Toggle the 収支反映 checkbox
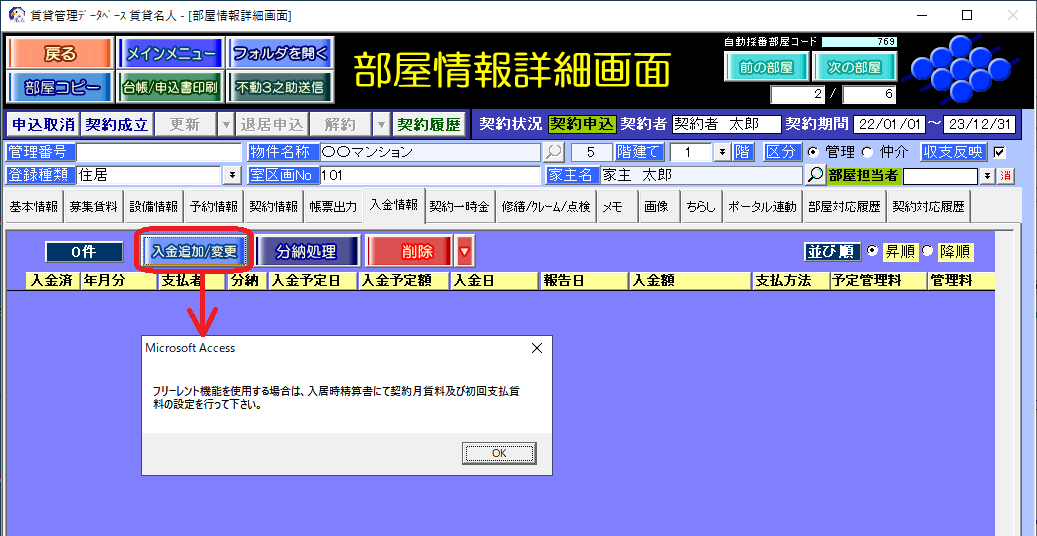 tap(998, 153)
